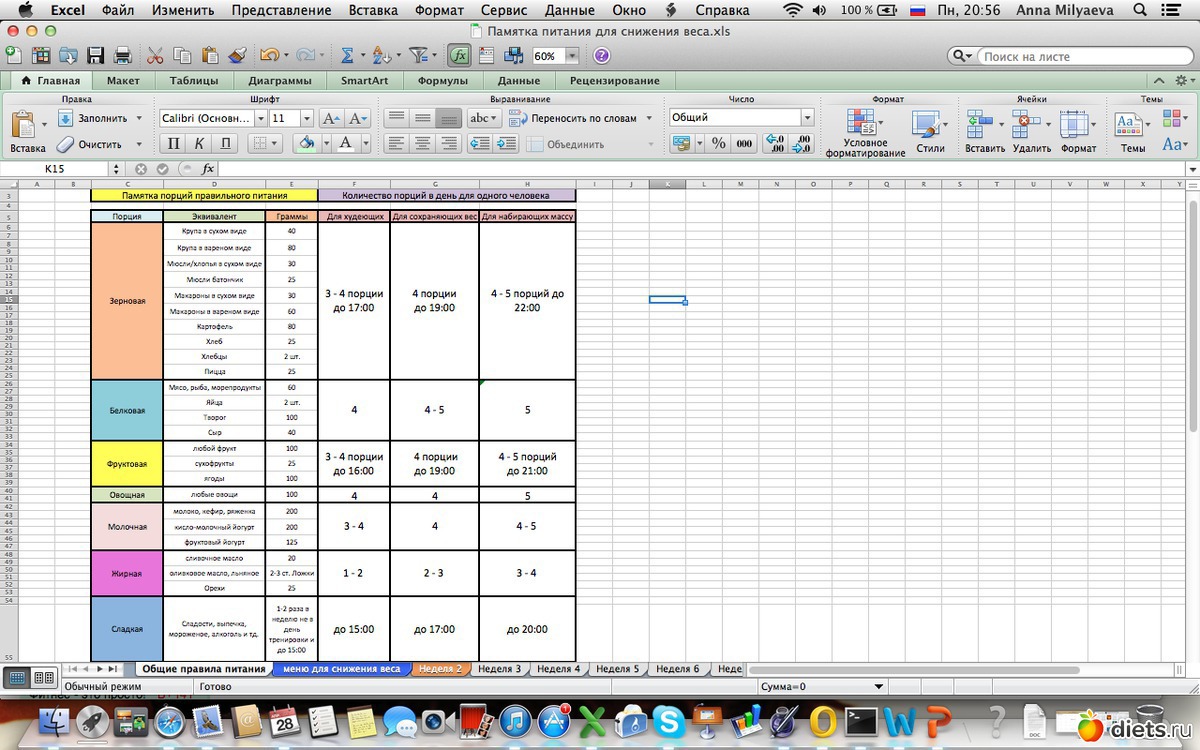
Task: Expand the number format 'Общий' dropdown
Action: coord(807,118)
